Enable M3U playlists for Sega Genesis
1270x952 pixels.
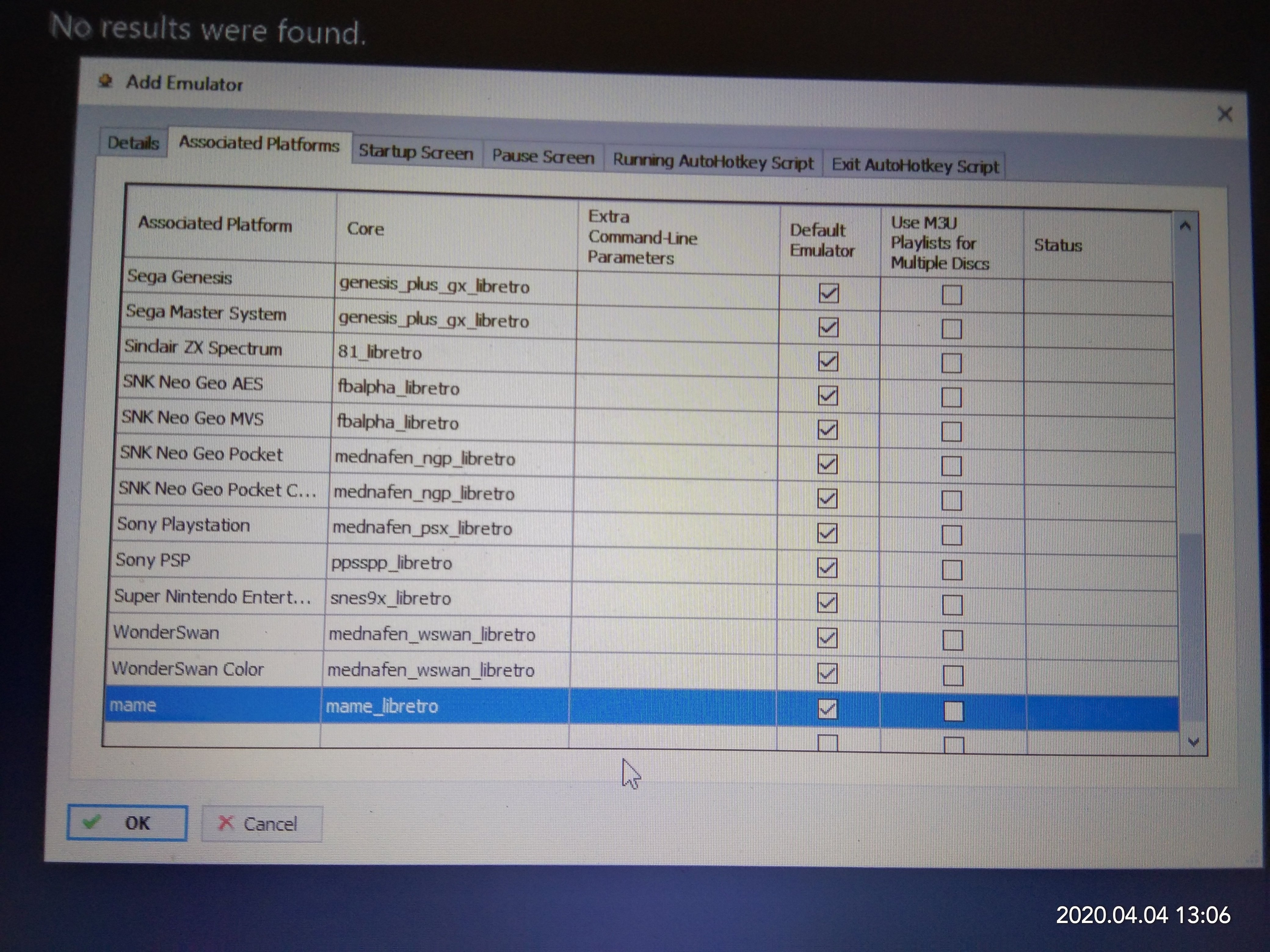(951, 296)
